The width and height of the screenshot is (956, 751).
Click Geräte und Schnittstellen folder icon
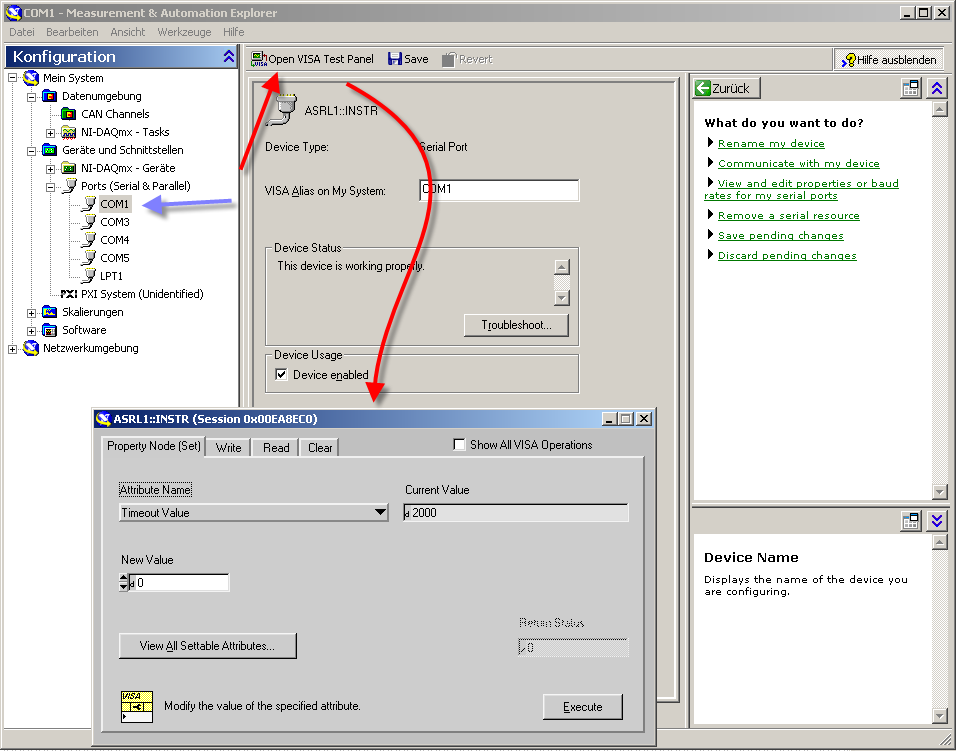pos(49,150)
